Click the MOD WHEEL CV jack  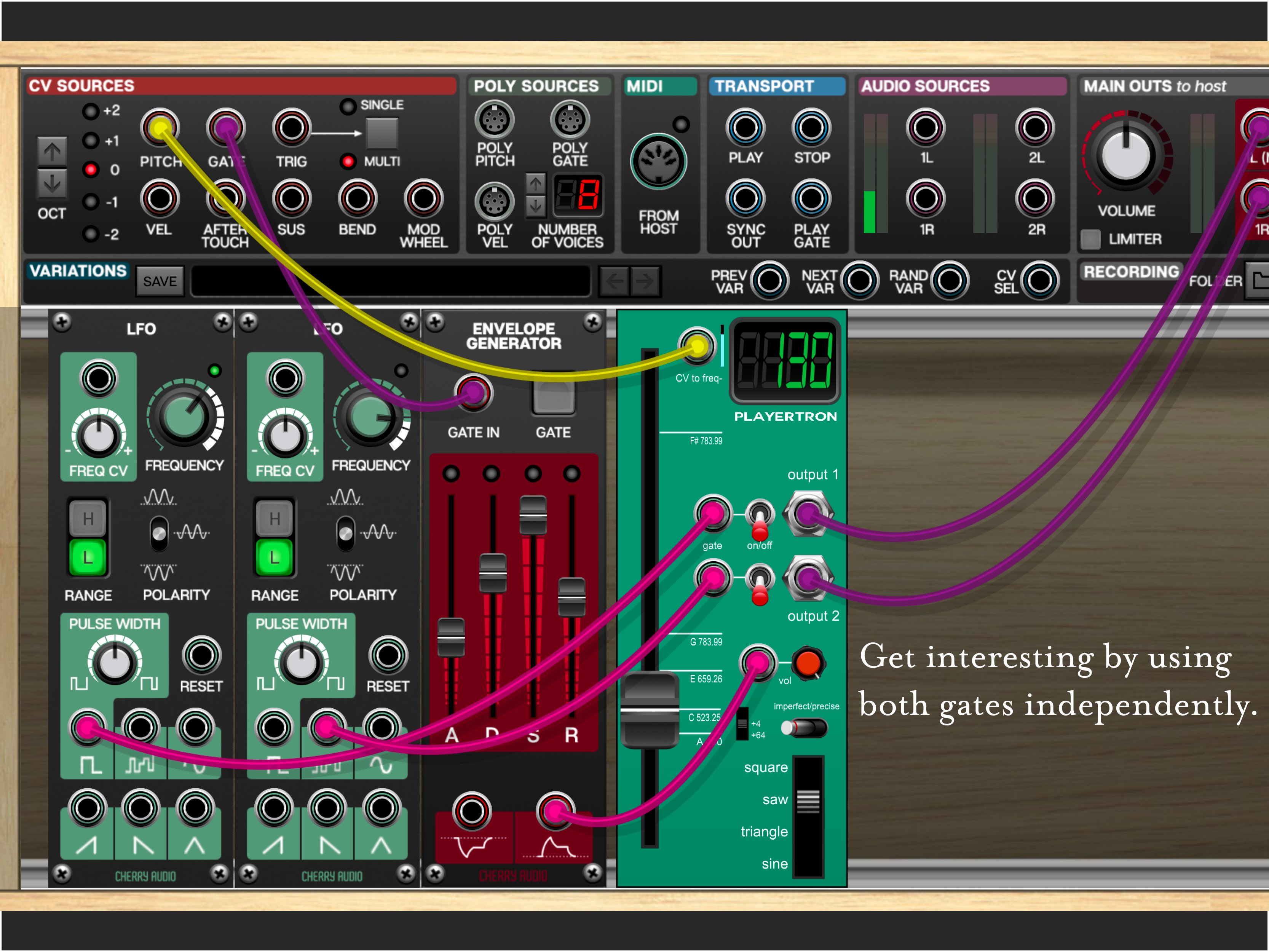[x=423, y=199]
